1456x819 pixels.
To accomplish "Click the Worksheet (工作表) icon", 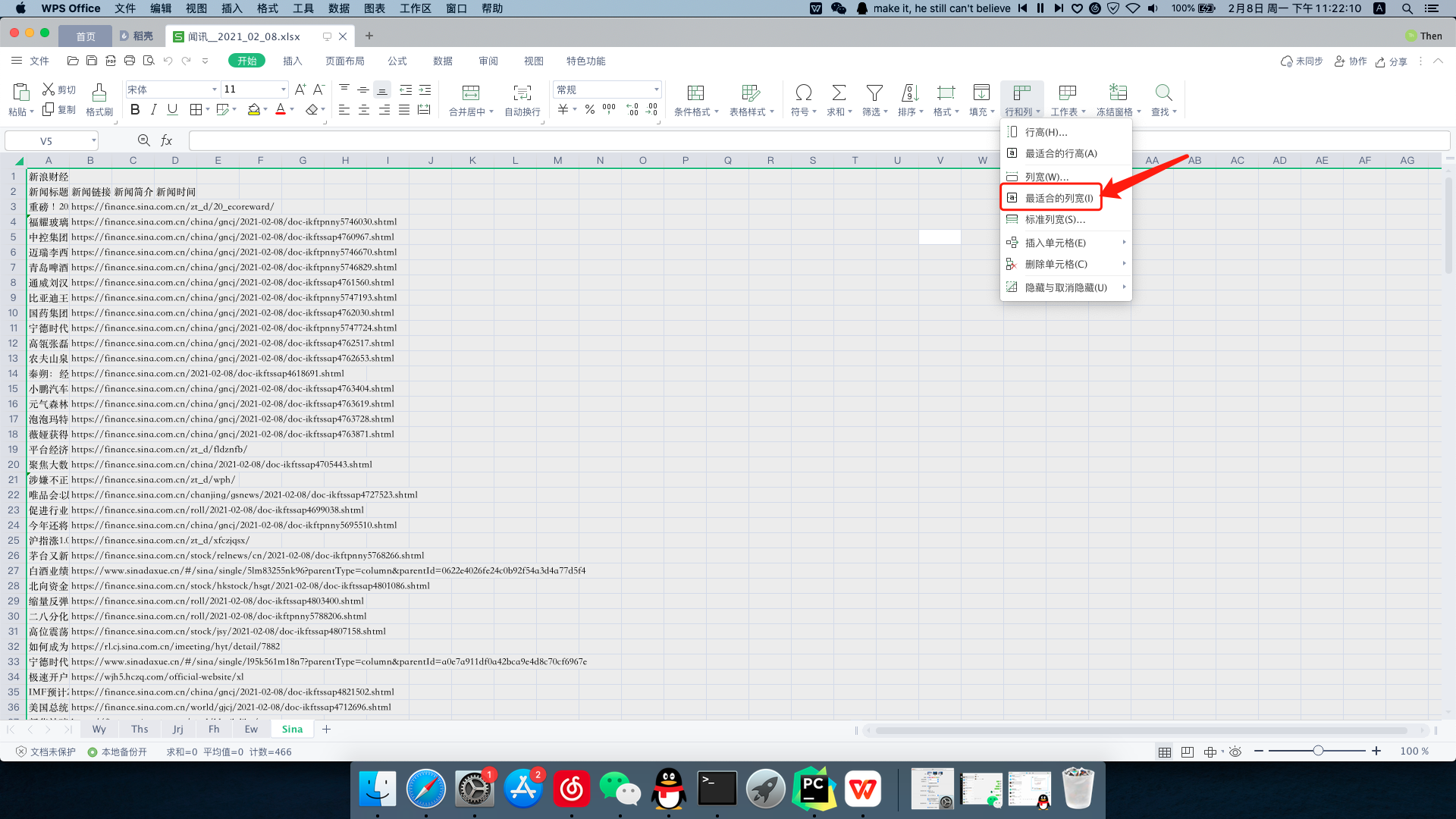I will click(1068, 93).
